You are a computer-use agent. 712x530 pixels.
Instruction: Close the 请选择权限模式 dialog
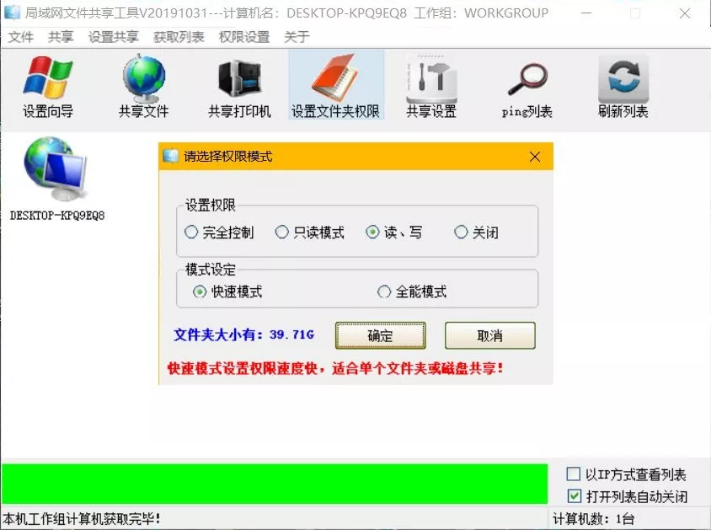click(x=535, y=157)
